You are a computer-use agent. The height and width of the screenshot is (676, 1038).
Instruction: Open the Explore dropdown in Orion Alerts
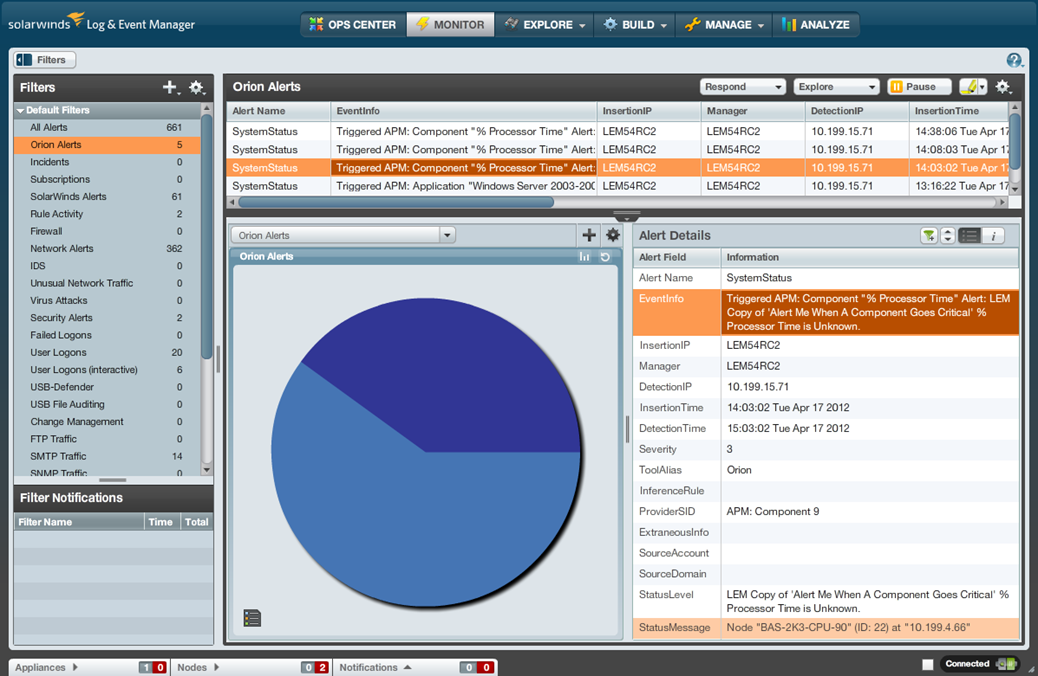coord(836,87)
